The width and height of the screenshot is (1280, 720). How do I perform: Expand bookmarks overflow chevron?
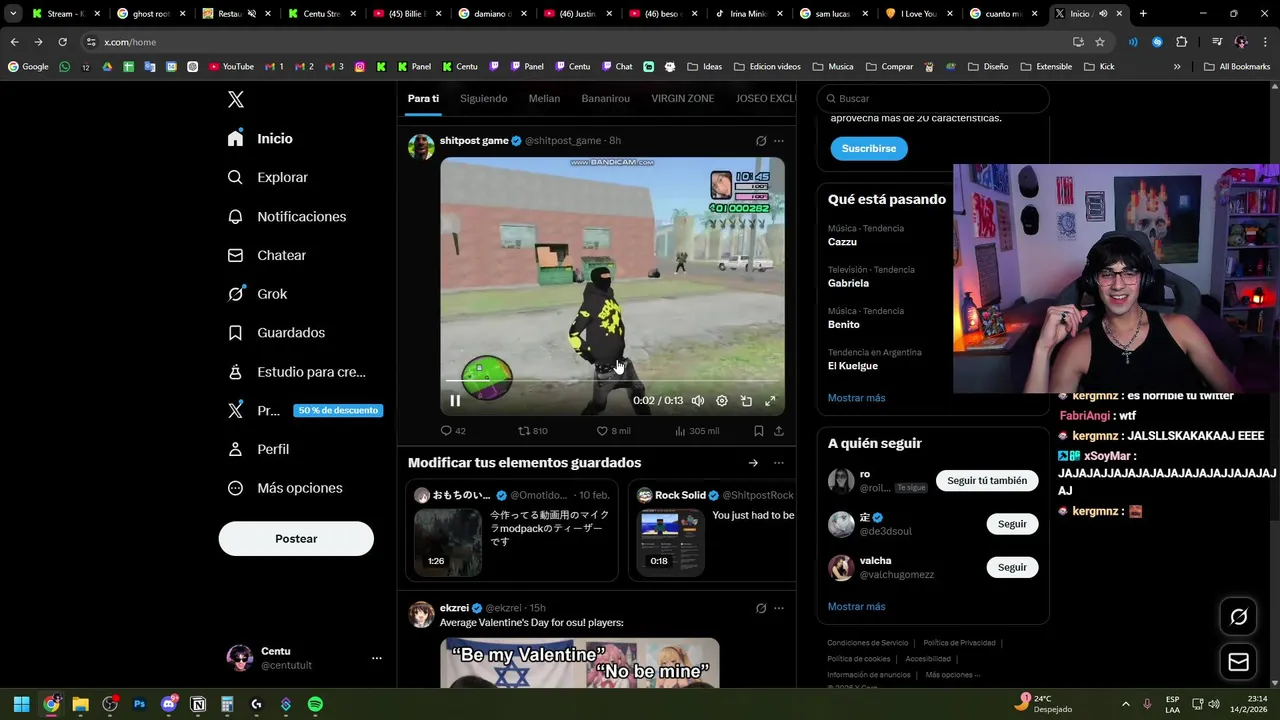[1177, 67]
